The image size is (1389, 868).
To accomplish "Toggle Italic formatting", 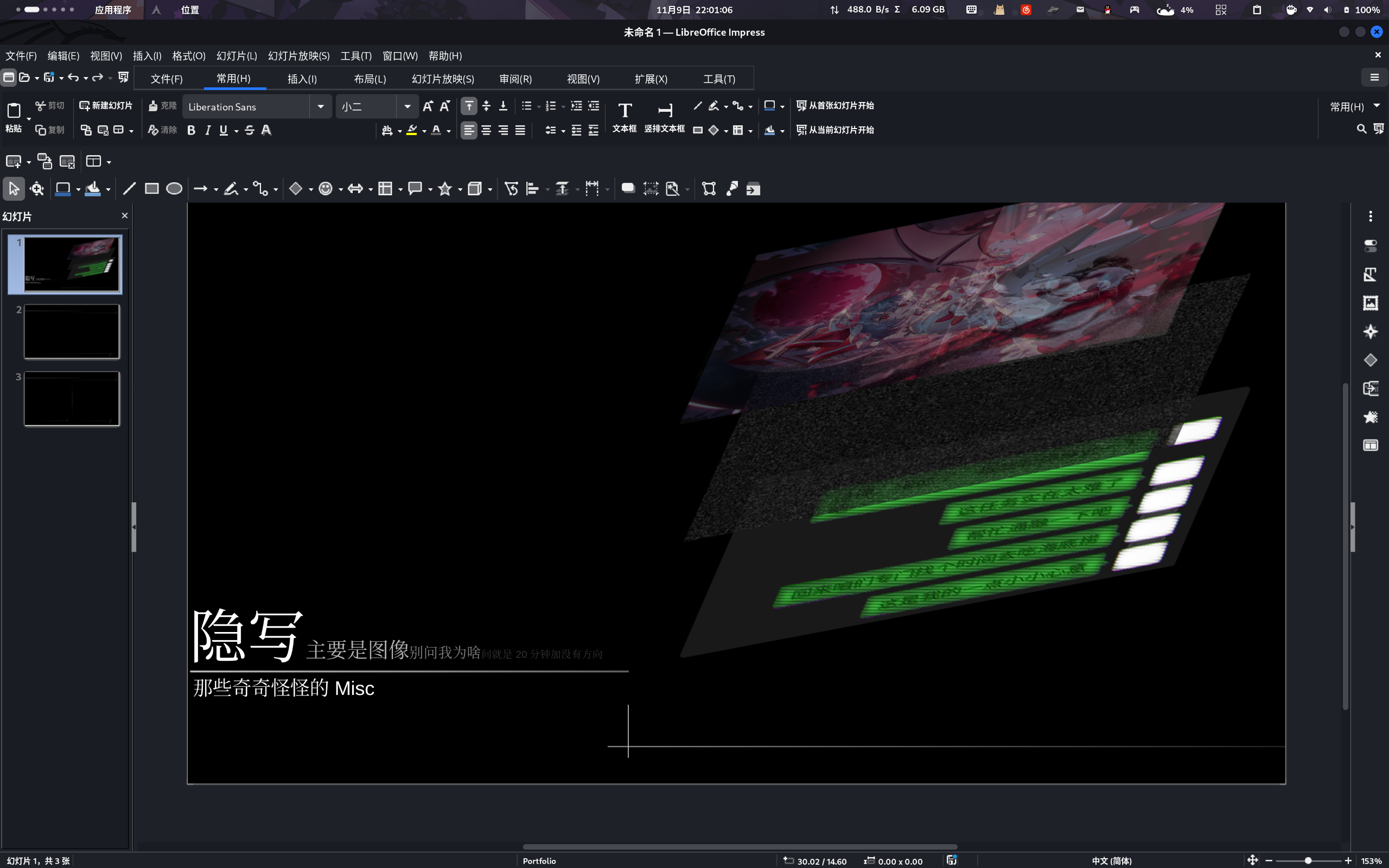I will pyautogui.click(x=208, y=130).
